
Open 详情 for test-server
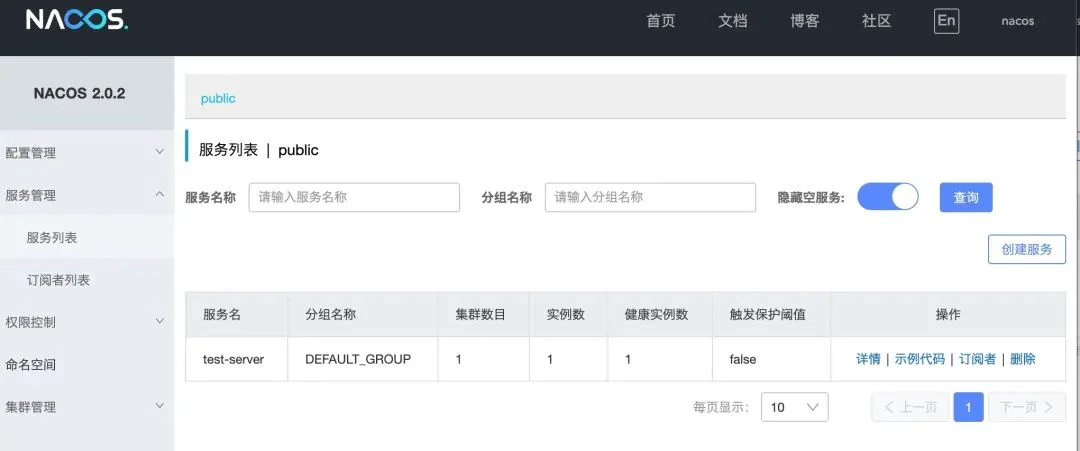[868, 359]
